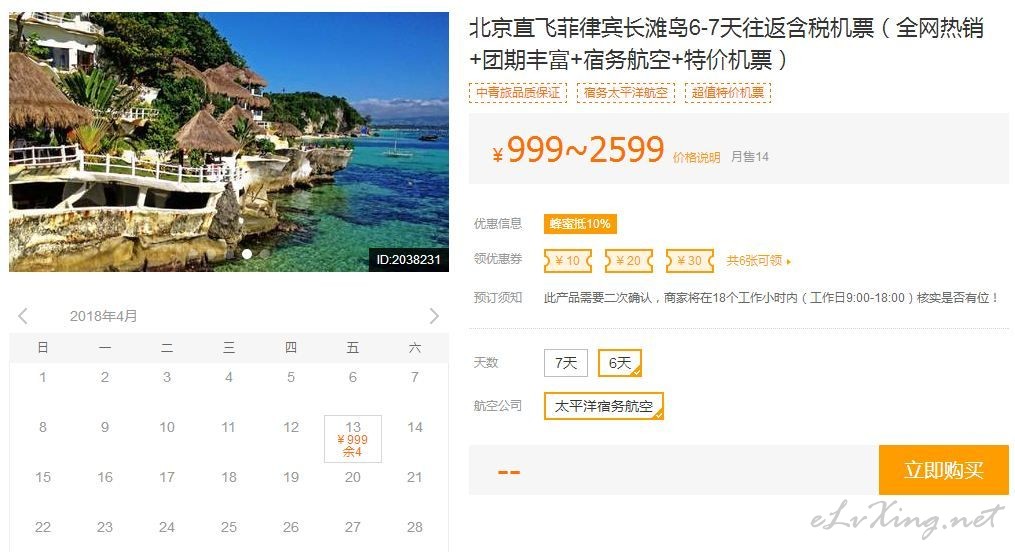Click the 中青旅品质保证 tag

pyautogui.click(x=518, y=93)
